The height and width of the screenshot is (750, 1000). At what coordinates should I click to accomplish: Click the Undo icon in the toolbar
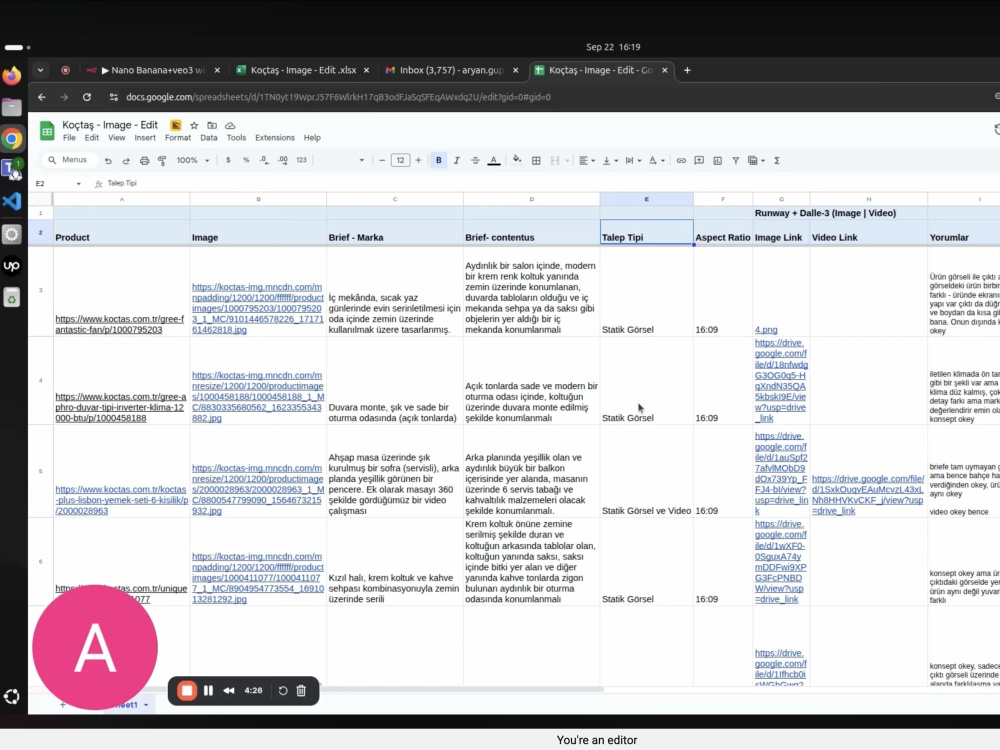point(108,161)
